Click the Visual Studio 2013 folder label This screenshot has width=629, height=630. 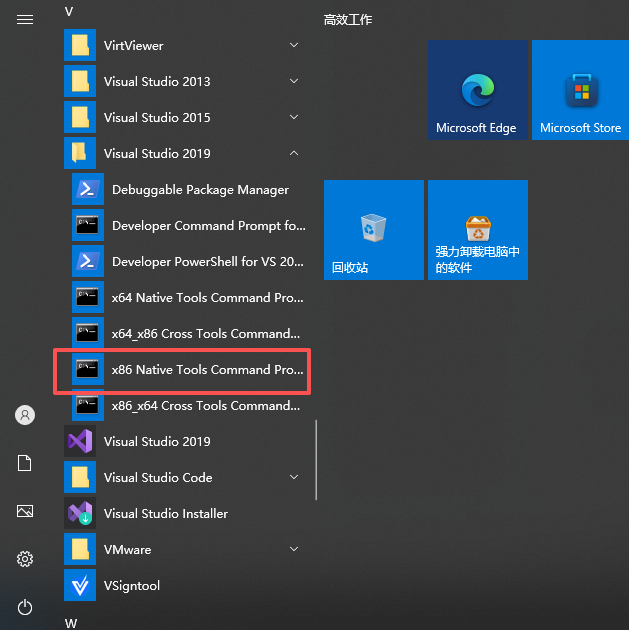[x=157, y=82]
